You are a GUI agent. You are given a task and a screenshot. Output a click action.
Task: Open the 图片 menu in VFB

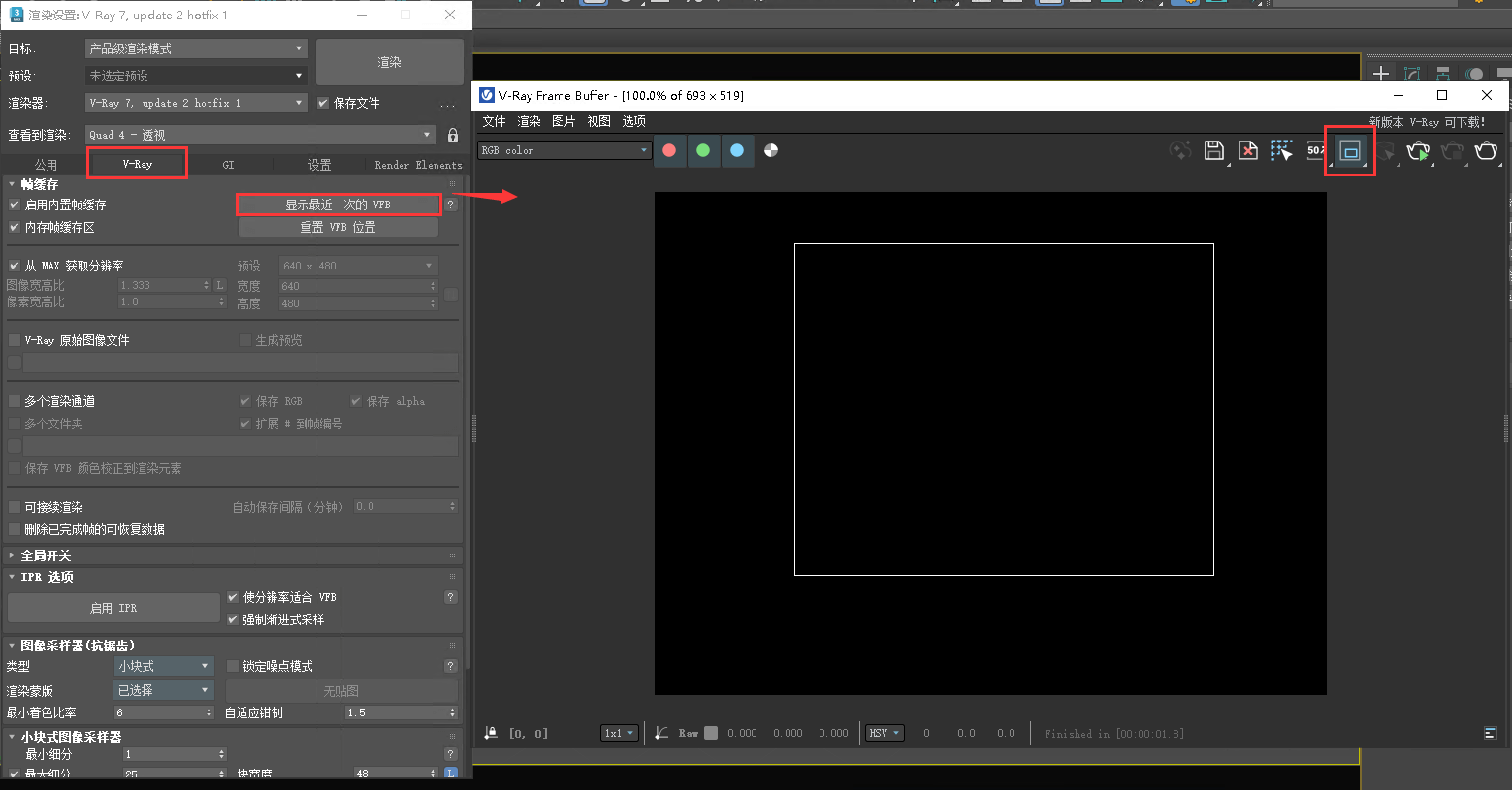pyautogui.click(x=563, y=121)
